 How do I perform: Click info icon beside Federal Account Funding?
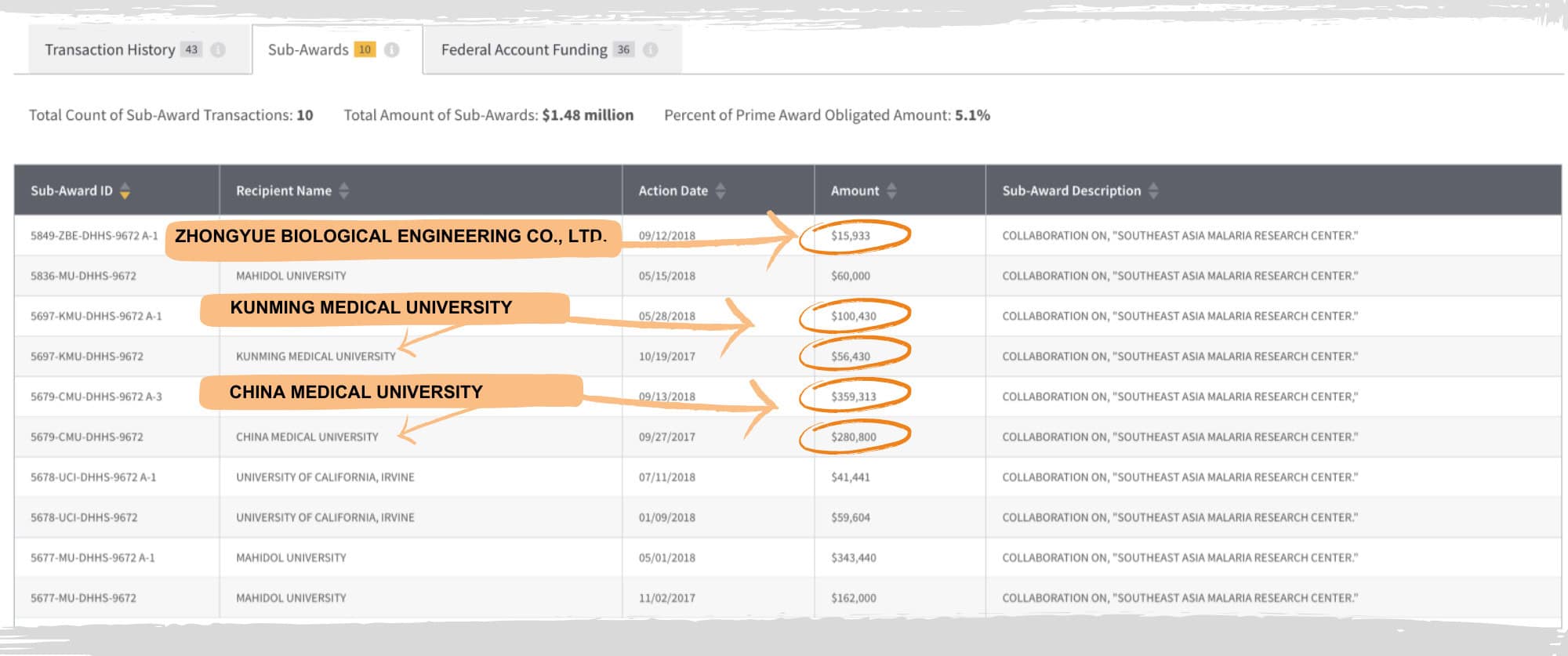(x=650, y=49)
